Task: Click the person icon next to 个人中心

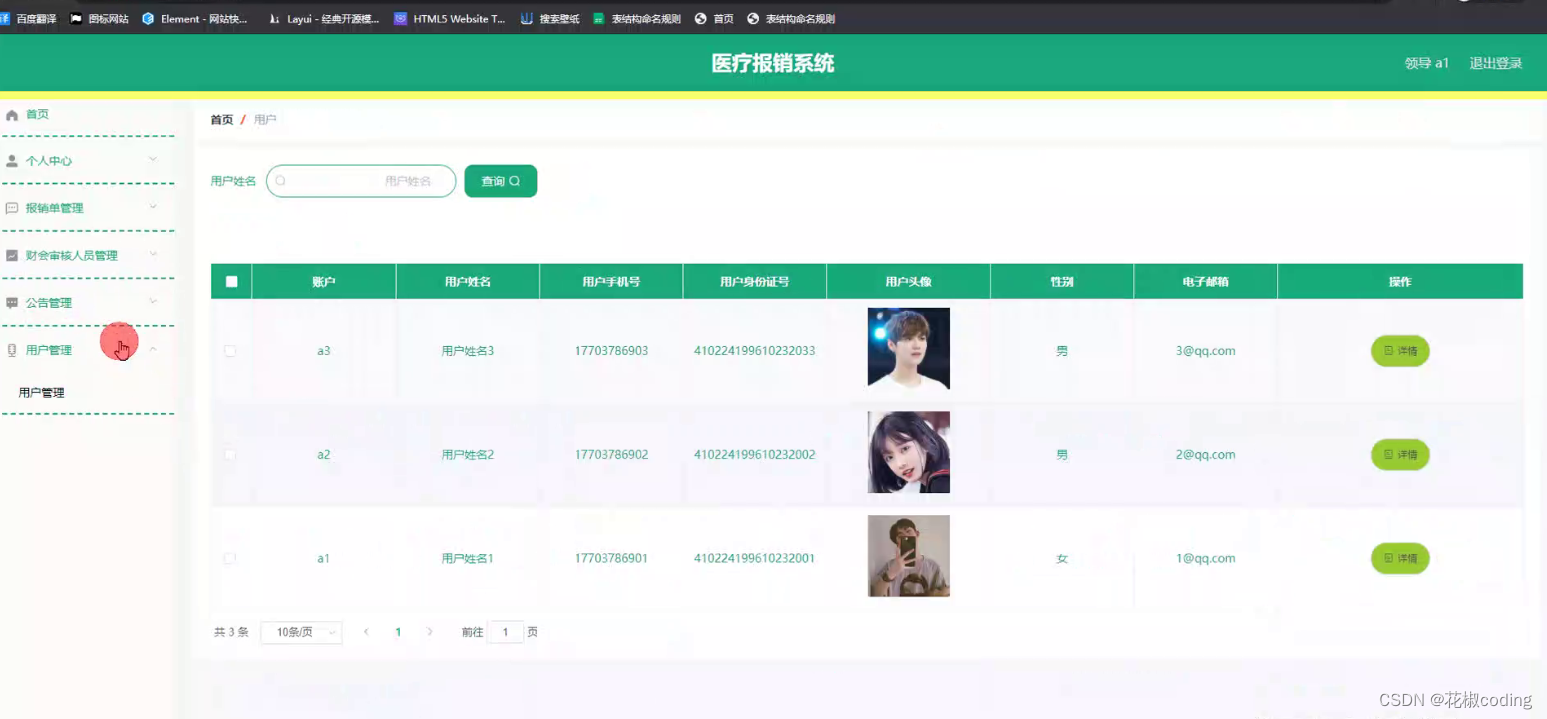Action: (11, 160)
